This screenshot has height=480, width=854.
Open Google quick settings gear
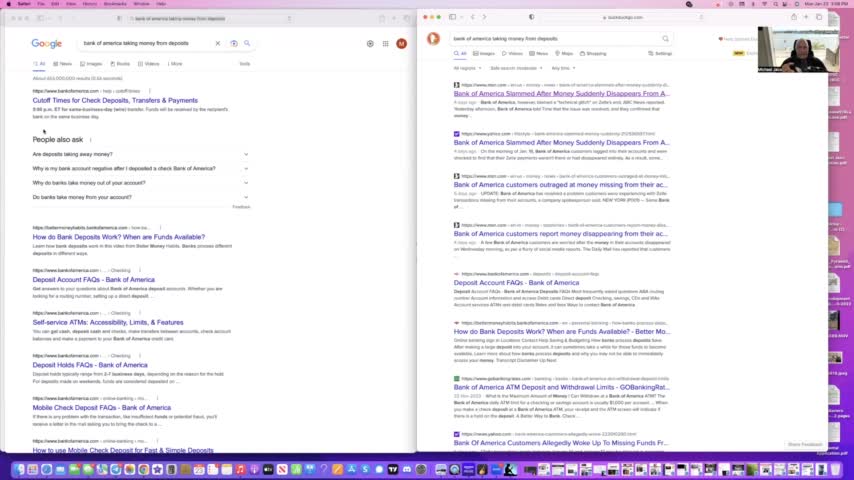click(370, 44)
